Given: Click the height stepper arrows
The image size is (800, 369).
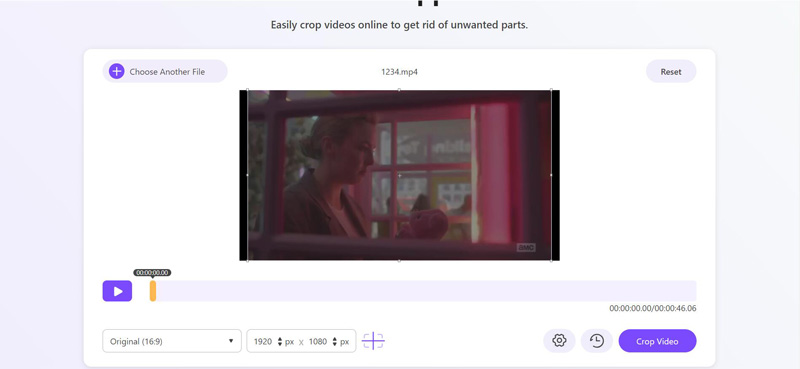Looking at the screenshot, I should coord(335,341).
